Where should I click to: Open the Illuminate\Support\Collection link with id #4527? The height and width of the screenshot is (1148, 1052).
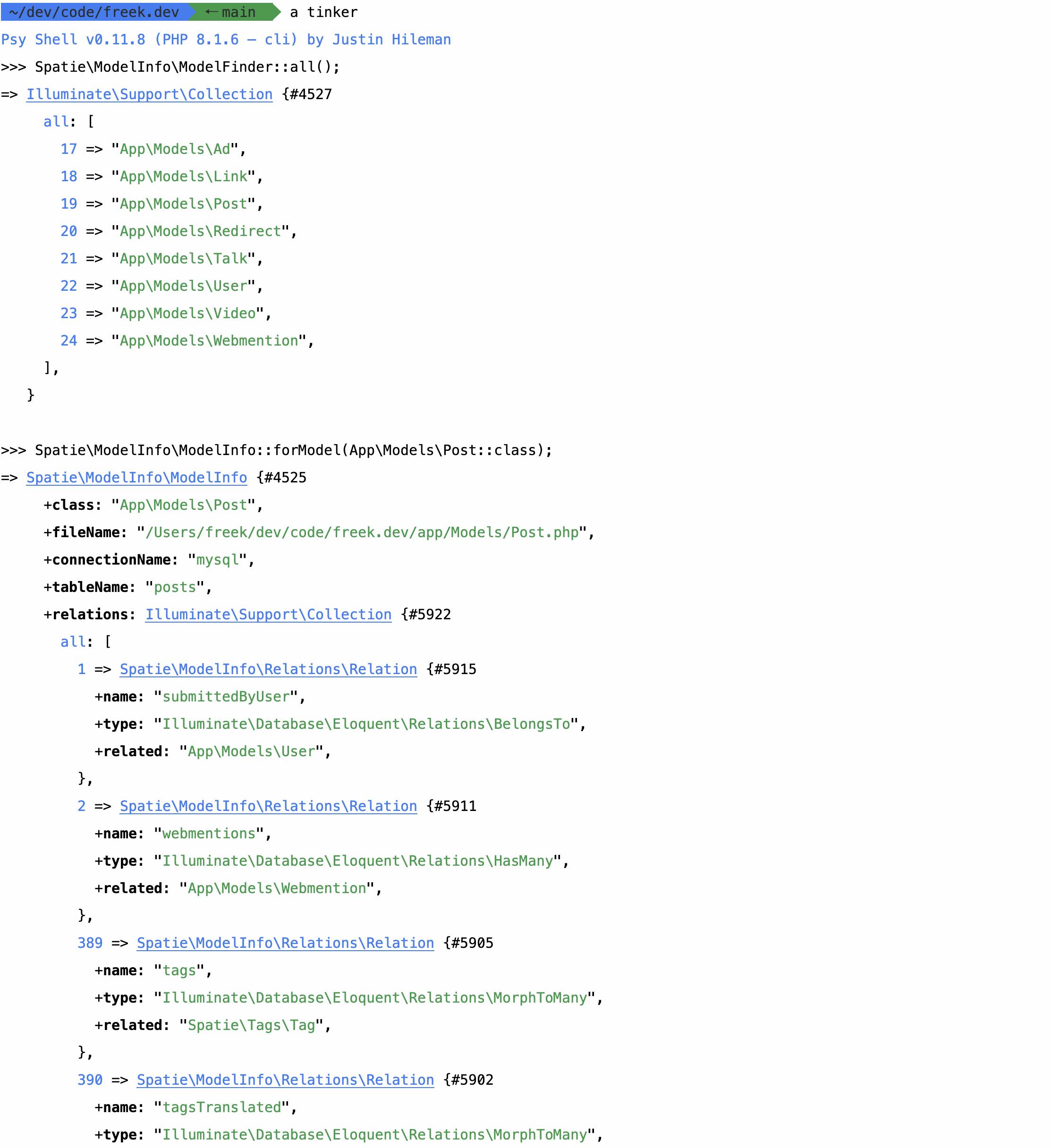(x=149, y=94)
